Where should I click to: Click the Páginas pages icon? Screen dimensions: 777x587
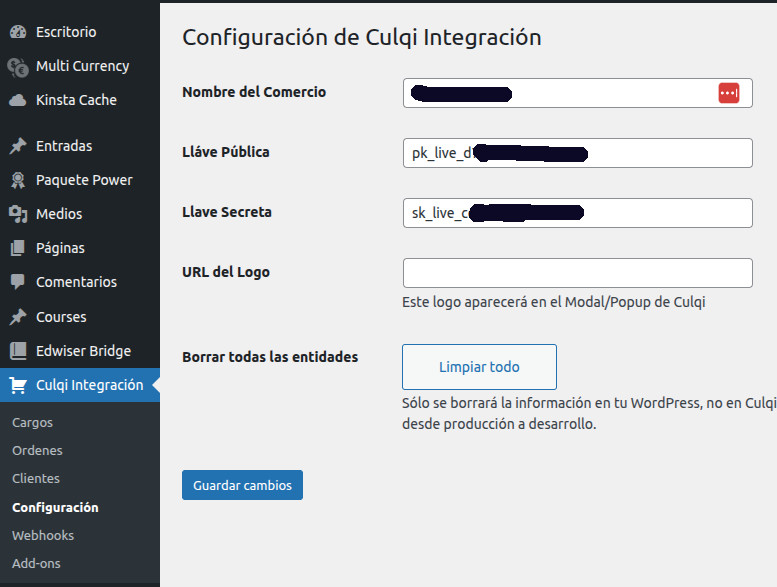18,248
